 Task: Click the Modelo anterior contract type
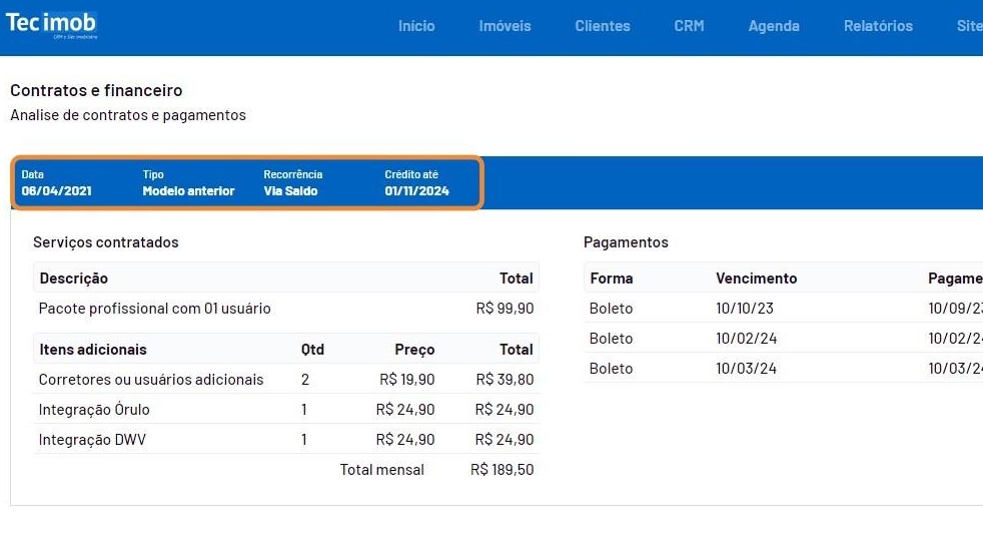pos(188,190)
